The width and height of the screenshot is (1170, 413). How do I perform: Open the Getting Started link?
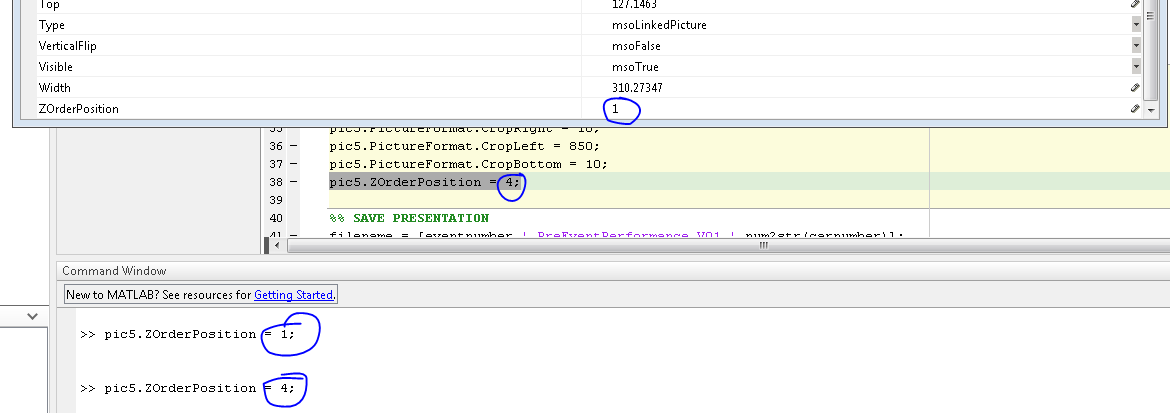point(294,295)
